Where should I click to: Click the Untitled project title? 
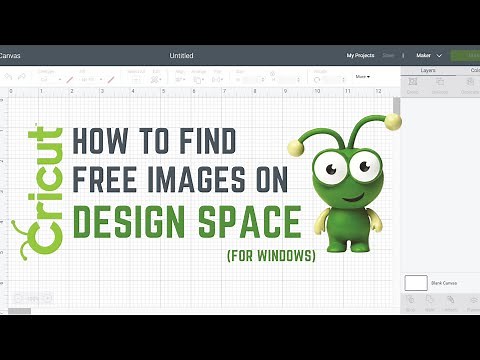click(181, 56)
